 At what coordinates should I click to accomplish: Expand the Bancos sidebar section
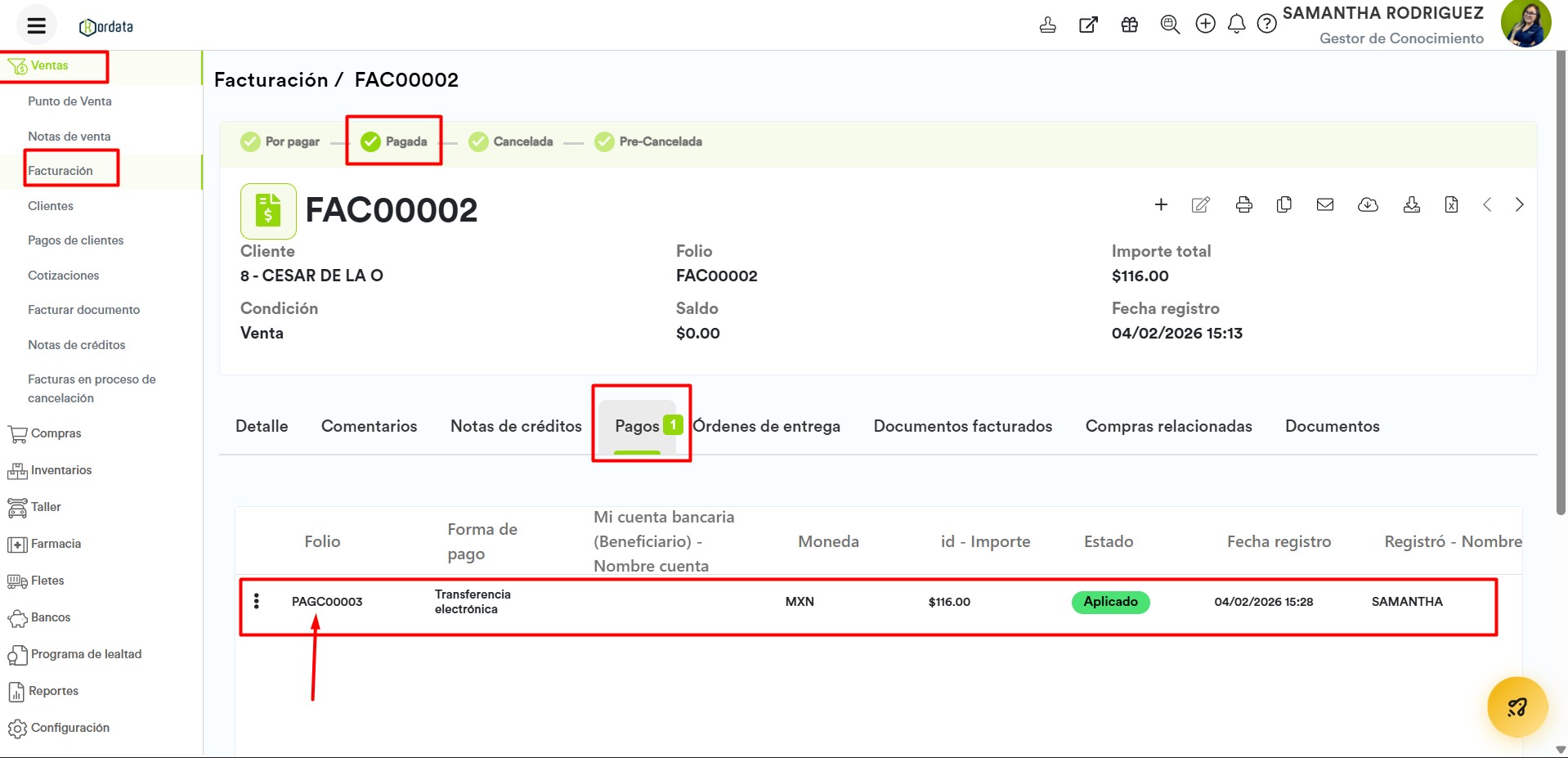[x=39, y=617]
